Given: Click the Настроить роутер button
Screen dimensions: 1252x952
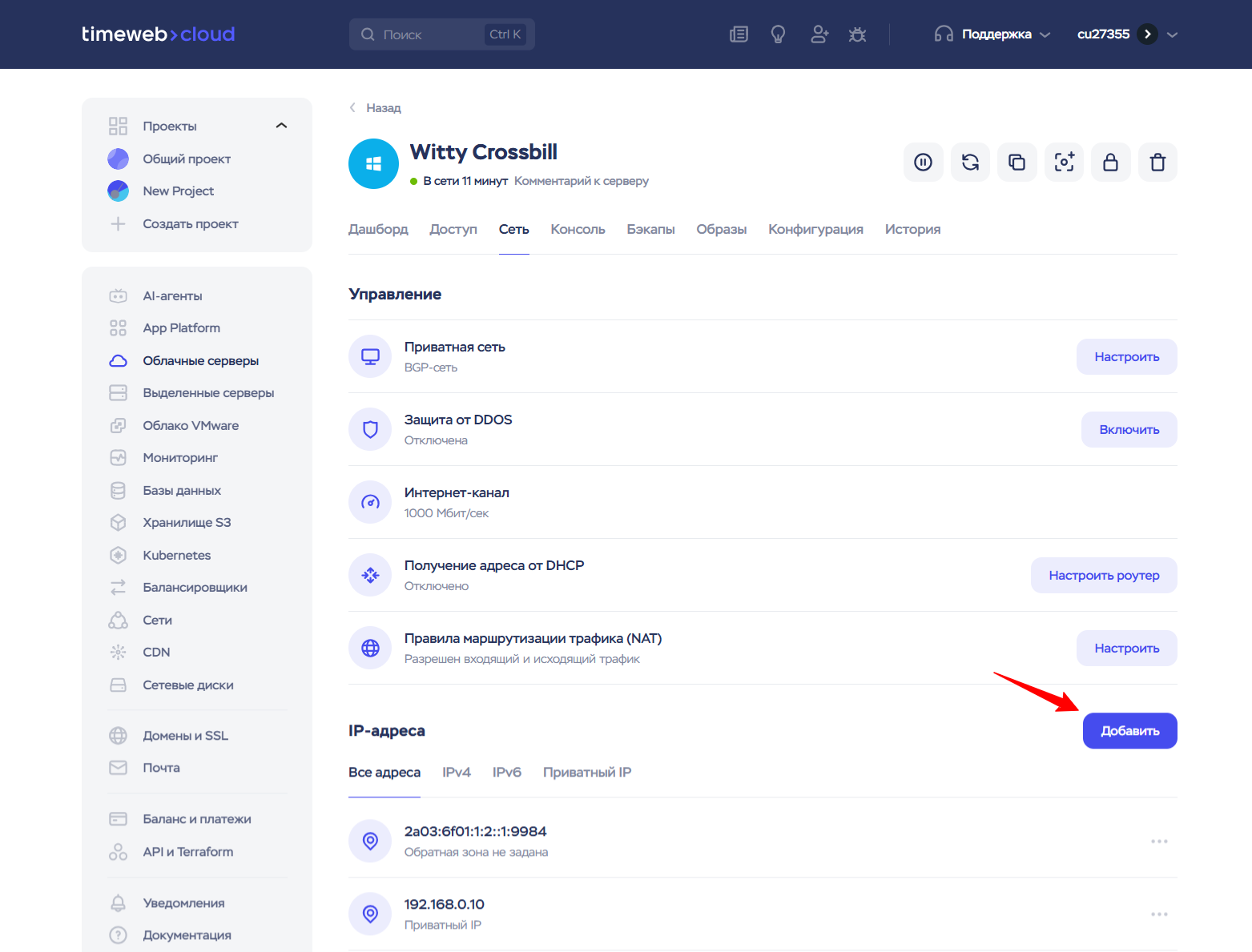Looking at the screenshot, I should pyautogui.click(x=1103, y=576).
